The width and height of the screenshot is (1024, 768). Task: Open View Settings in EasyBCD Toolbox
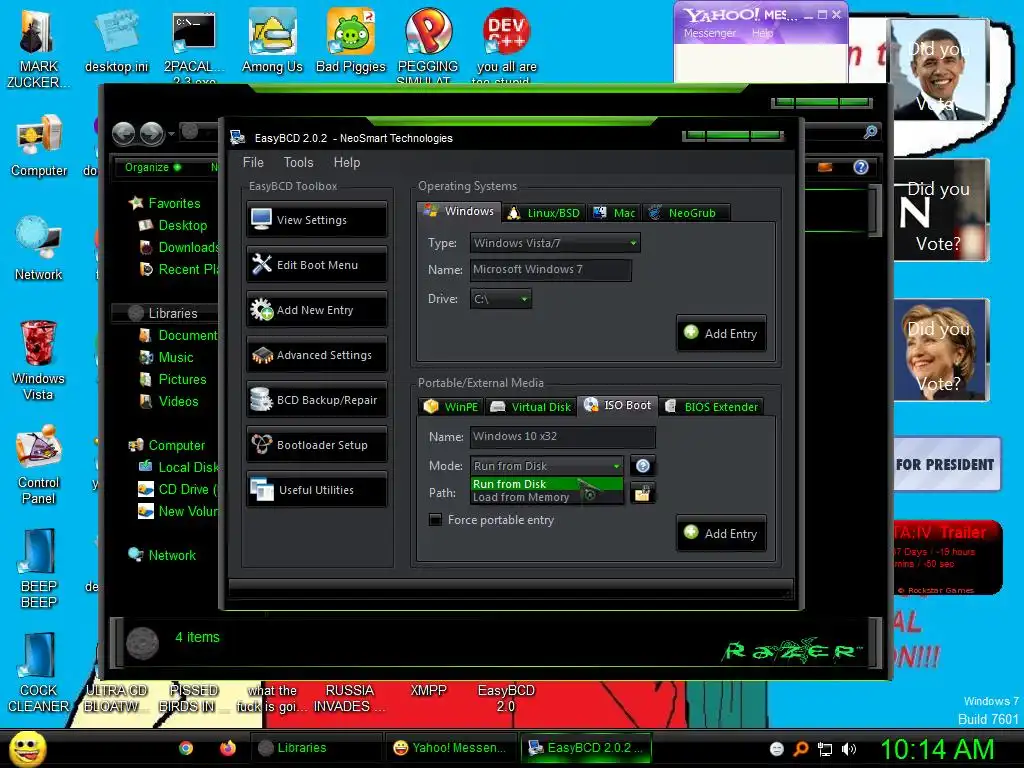(x=317, y=220)
